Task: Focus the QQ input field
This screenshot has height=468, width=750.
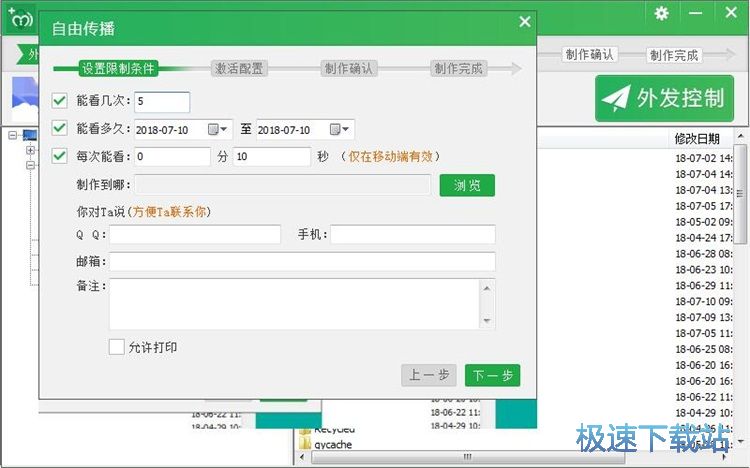Action: [x=195, y=234]
